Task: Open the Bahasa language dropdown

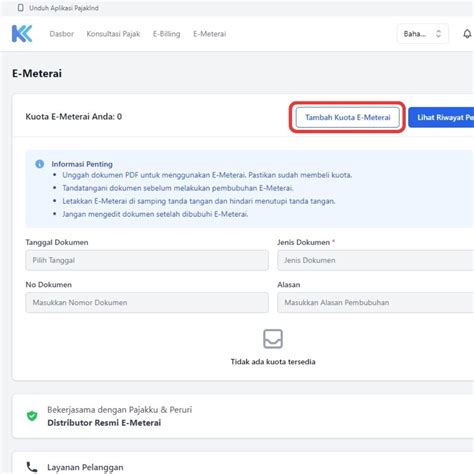Action: 423,34
